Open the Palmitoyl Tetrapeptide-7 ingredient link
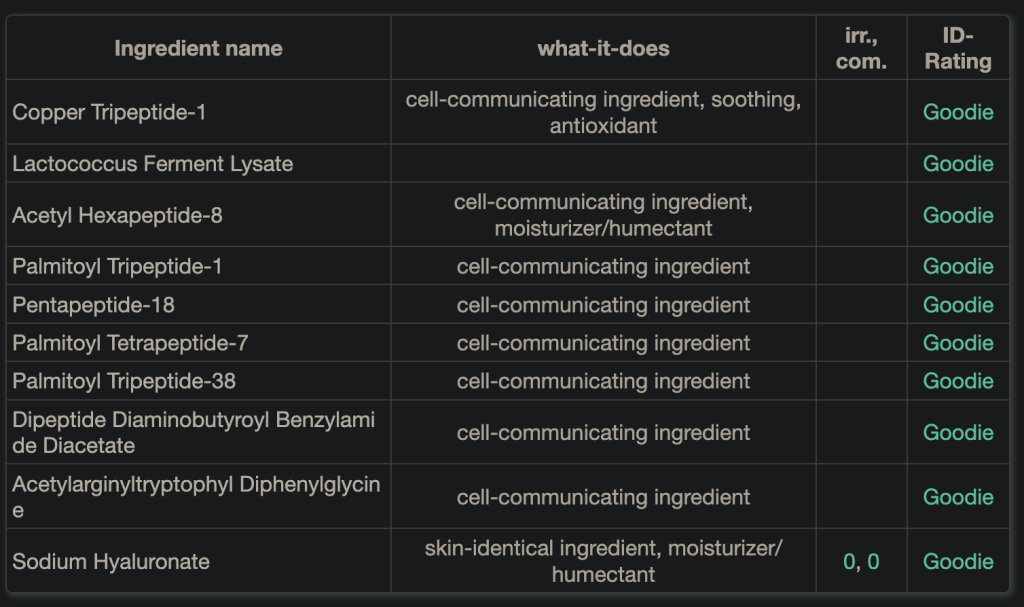Viewport: 1024px width, 607px height. point(130,343)
